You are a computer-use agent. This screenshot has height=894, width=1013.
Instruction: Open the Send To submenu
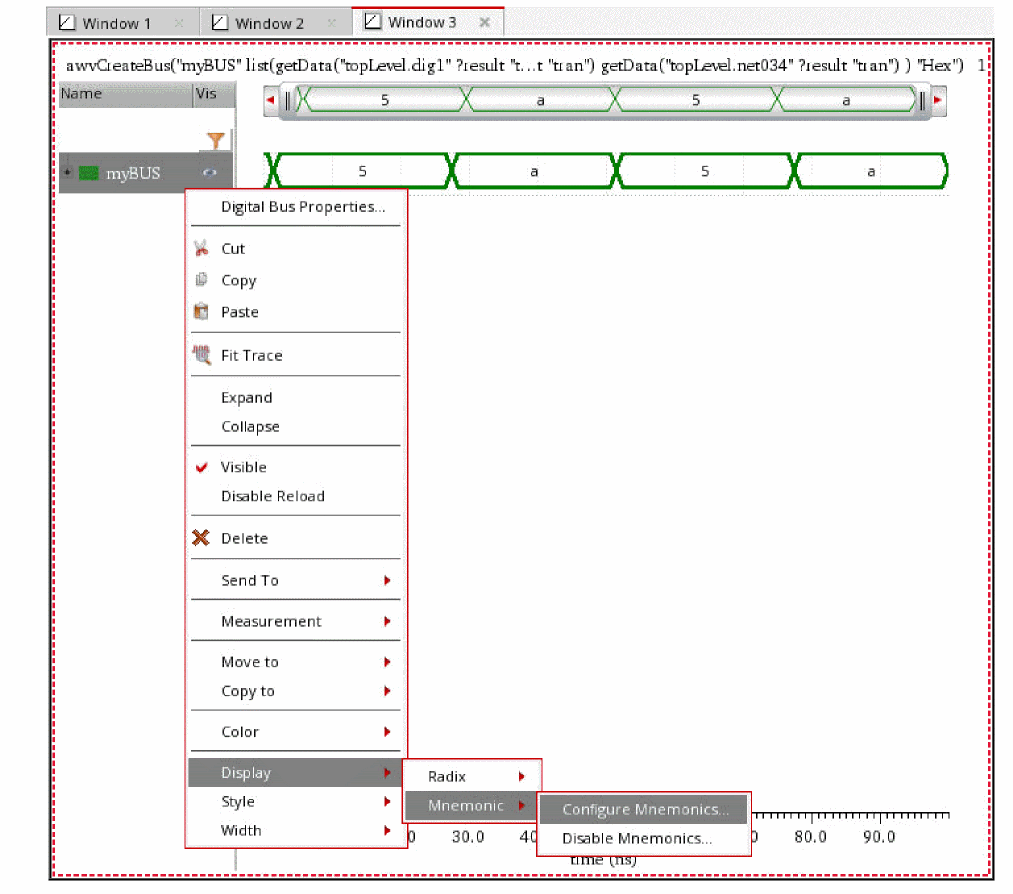click(296, 580)
